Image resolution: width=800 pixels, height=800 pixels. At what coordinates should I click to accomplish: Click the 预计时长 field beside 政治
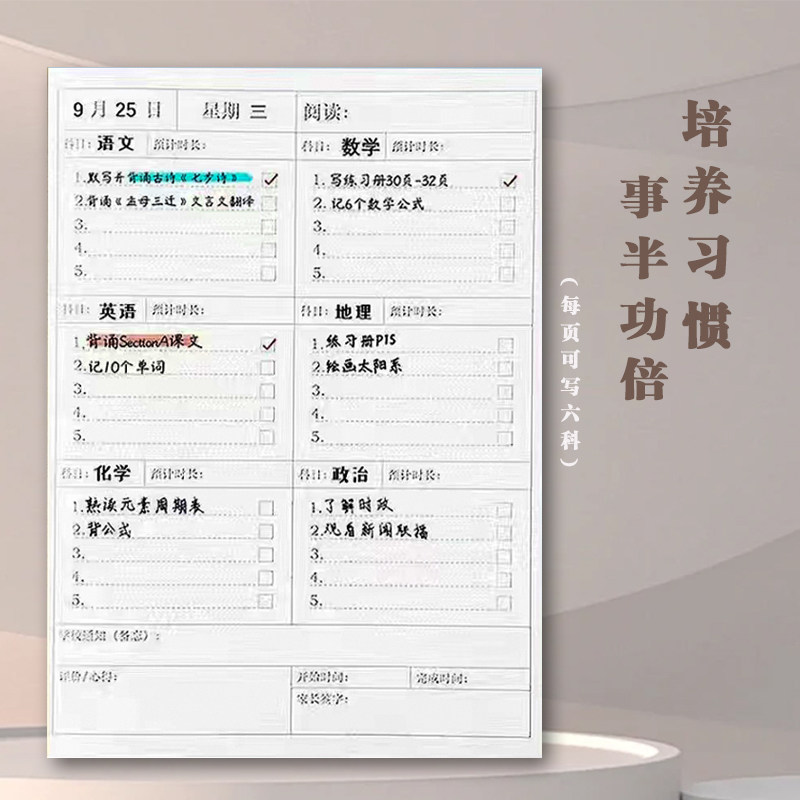click(x=456, y=476)
